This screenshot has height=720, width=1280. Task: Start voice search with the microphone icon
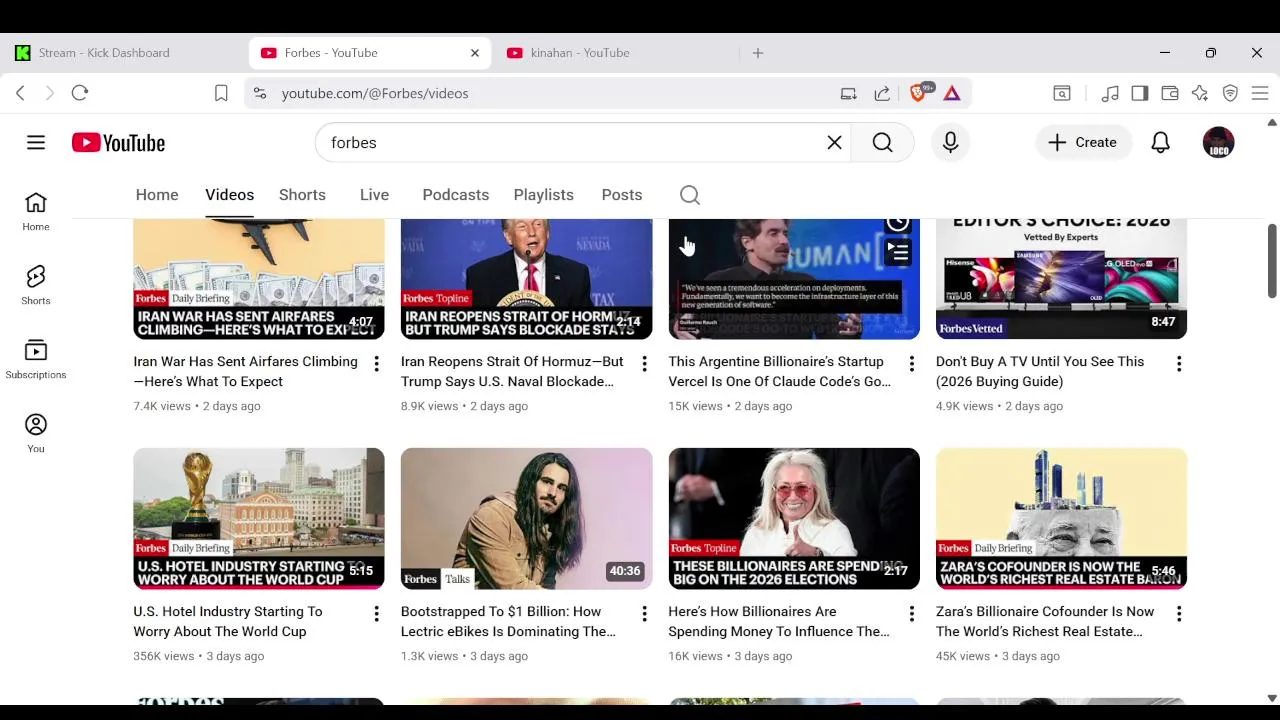950,143
